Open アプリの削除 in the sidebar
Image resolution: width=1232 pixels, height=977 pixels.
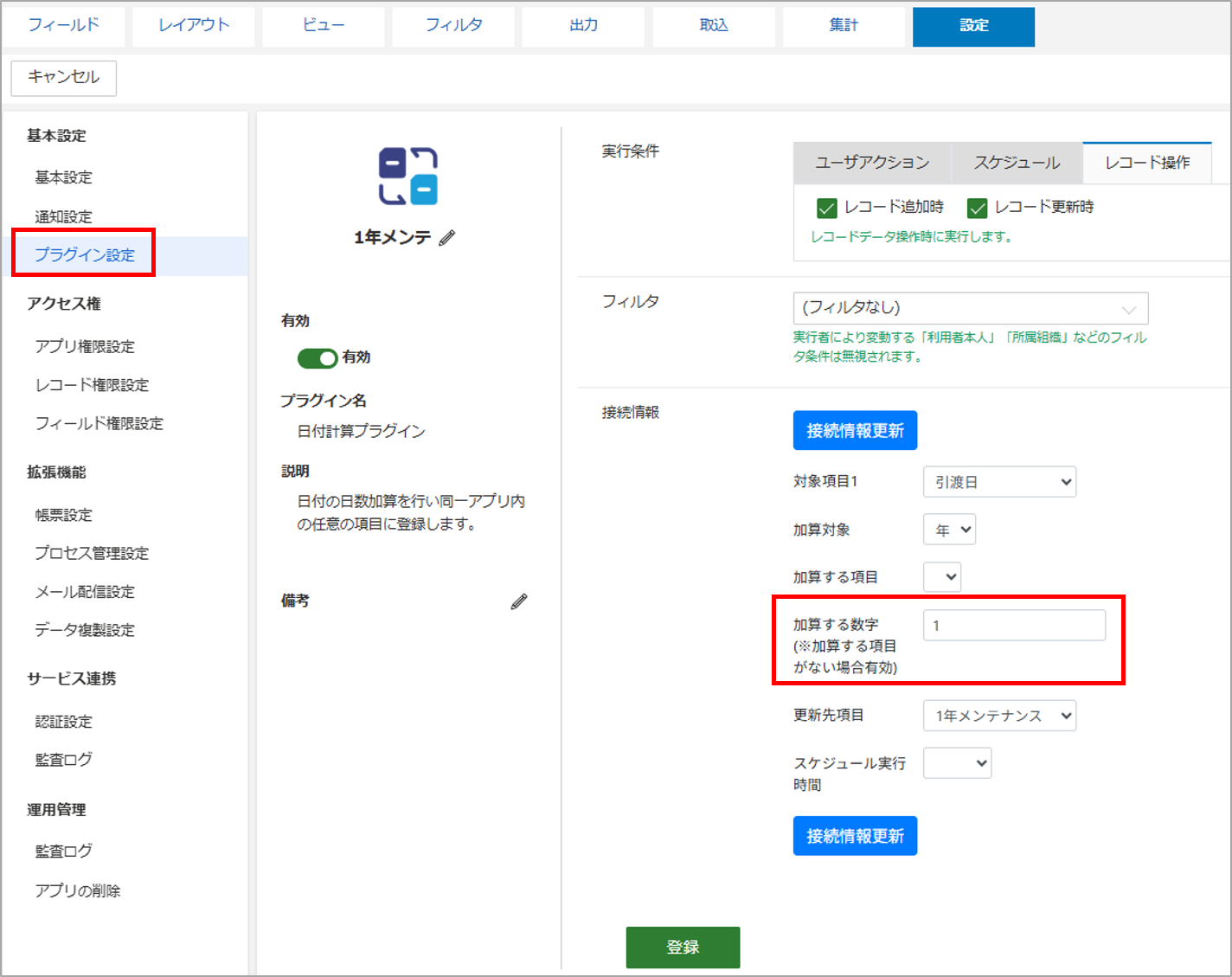coord(78,890)
